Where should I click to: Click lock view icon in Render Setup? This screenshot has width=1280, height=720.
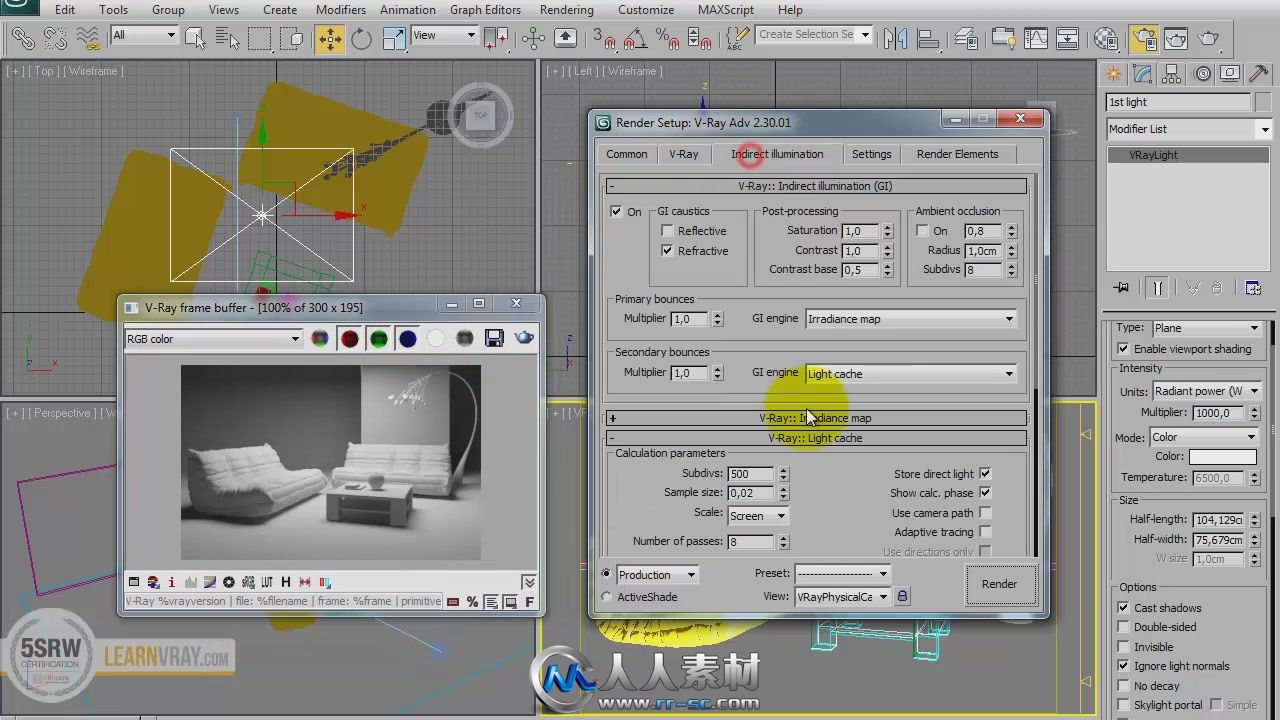click(x=902, y=596)
